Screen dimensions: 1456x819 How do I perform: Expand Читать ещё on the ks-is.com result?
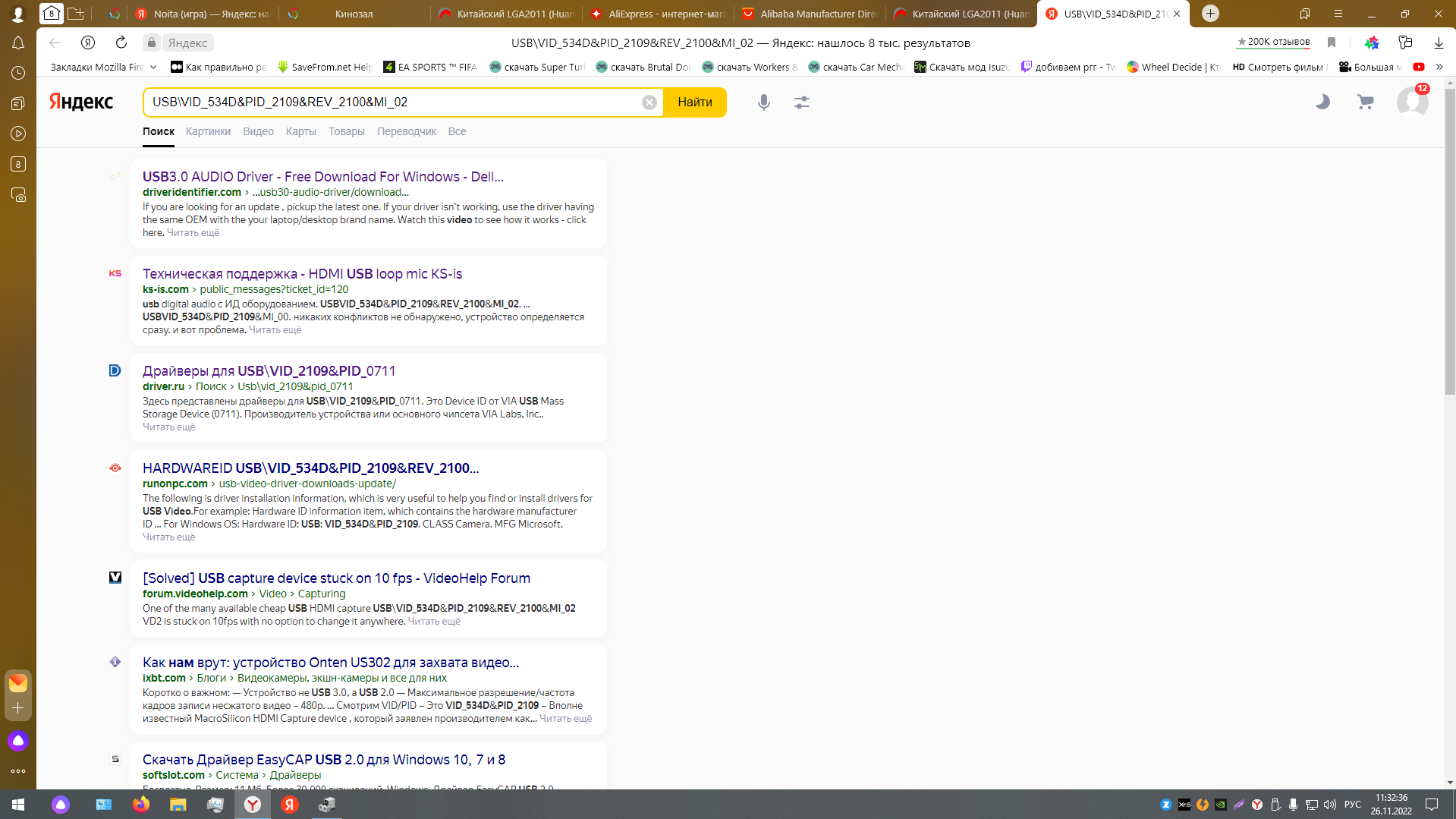pyautogui.click(x=275, y=330)
